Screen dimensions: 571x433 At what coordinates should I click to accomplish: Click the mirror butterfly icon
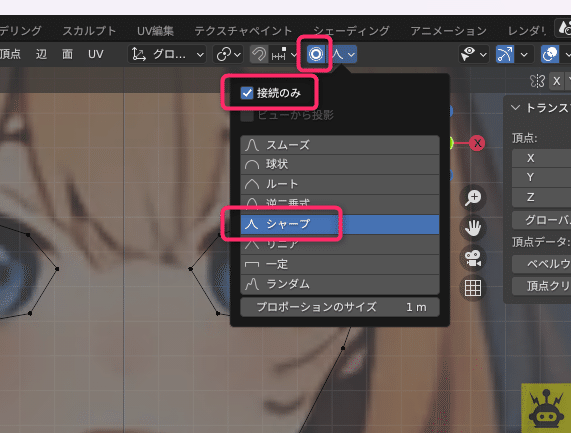[x=537, y=81]
